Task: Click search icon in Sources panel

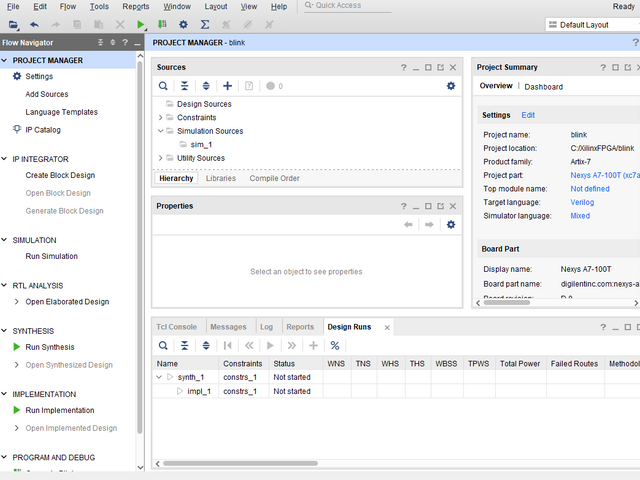Action: click(x=164, y=86)
